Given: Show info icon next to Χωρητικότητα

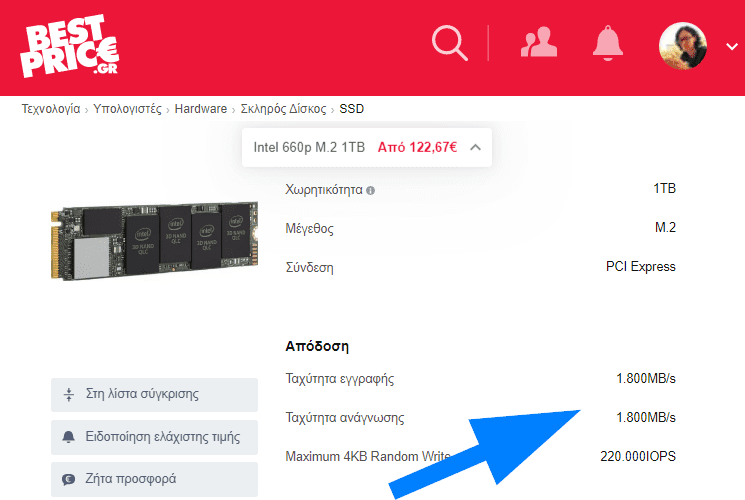Looking at the screenshot, I should [x=371, y=191].
